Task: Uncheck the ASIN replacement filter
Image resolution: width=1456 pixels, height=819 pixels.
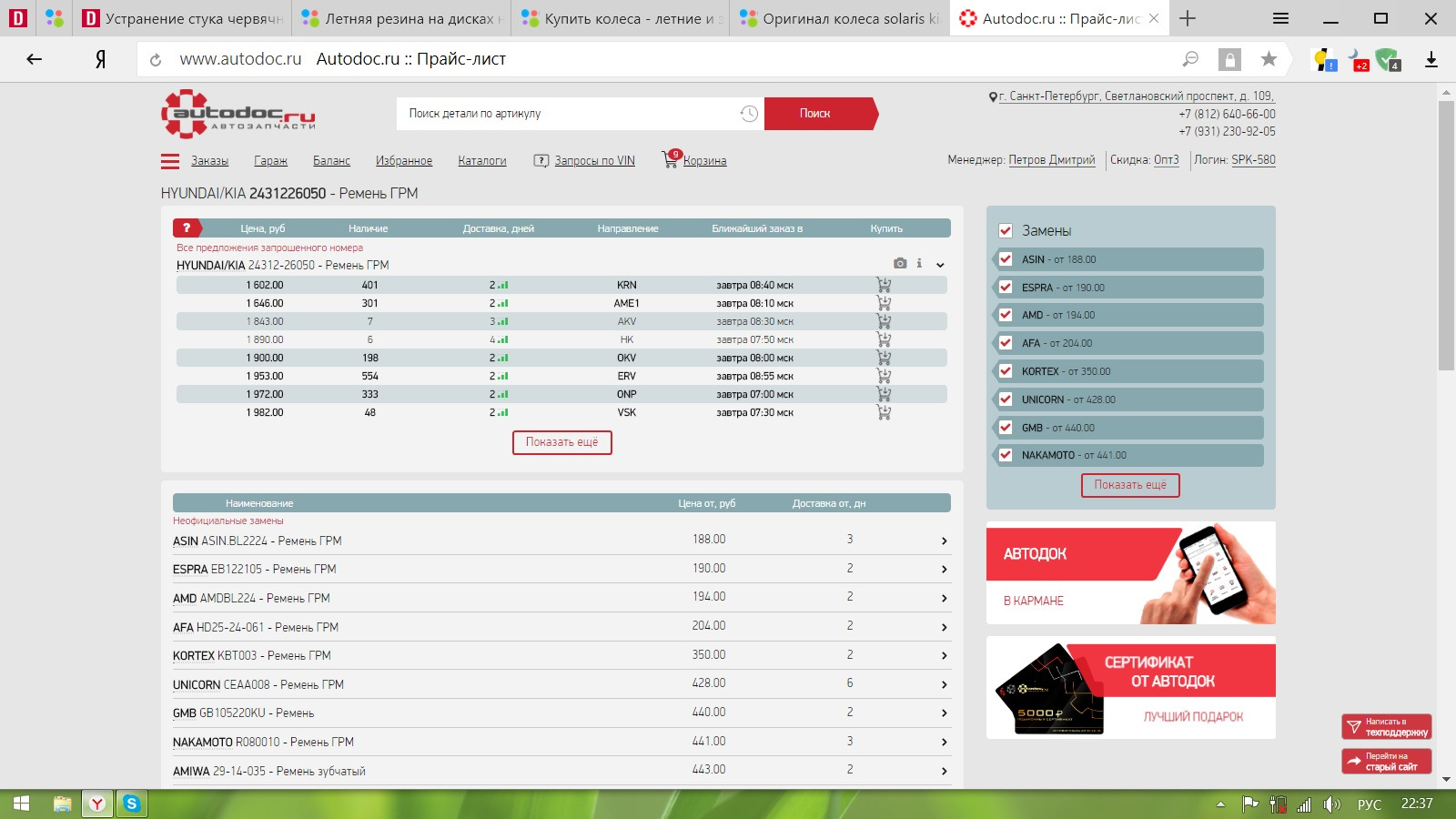Action: (x=1006, y=259)
